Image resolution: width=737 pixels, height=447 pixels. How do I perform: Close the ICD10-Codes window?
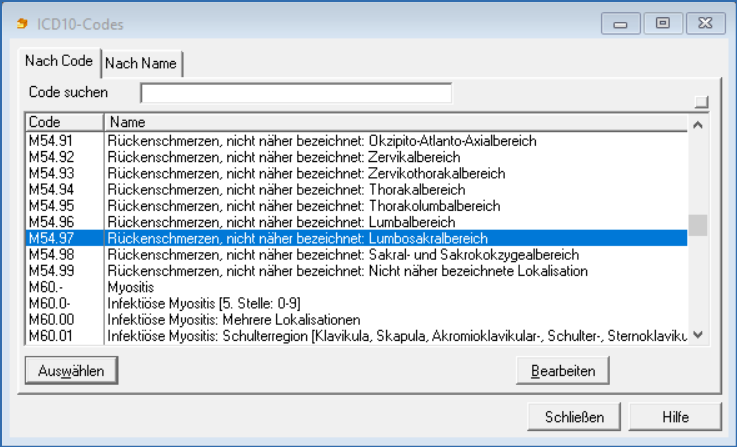706,24
